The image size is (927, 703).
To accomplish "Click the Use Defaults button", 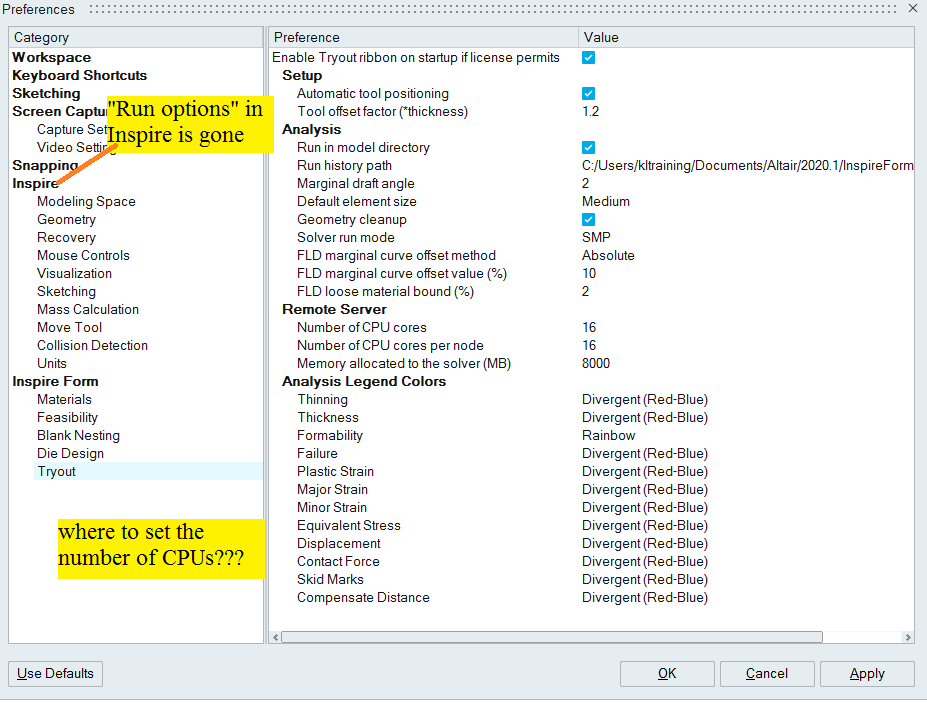I will (x=55, y=674).
